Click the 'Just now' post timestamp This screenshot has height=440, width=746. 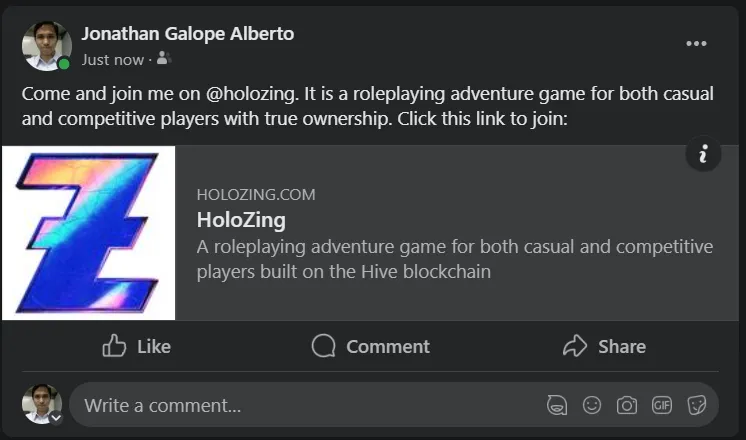coord(112,60)
